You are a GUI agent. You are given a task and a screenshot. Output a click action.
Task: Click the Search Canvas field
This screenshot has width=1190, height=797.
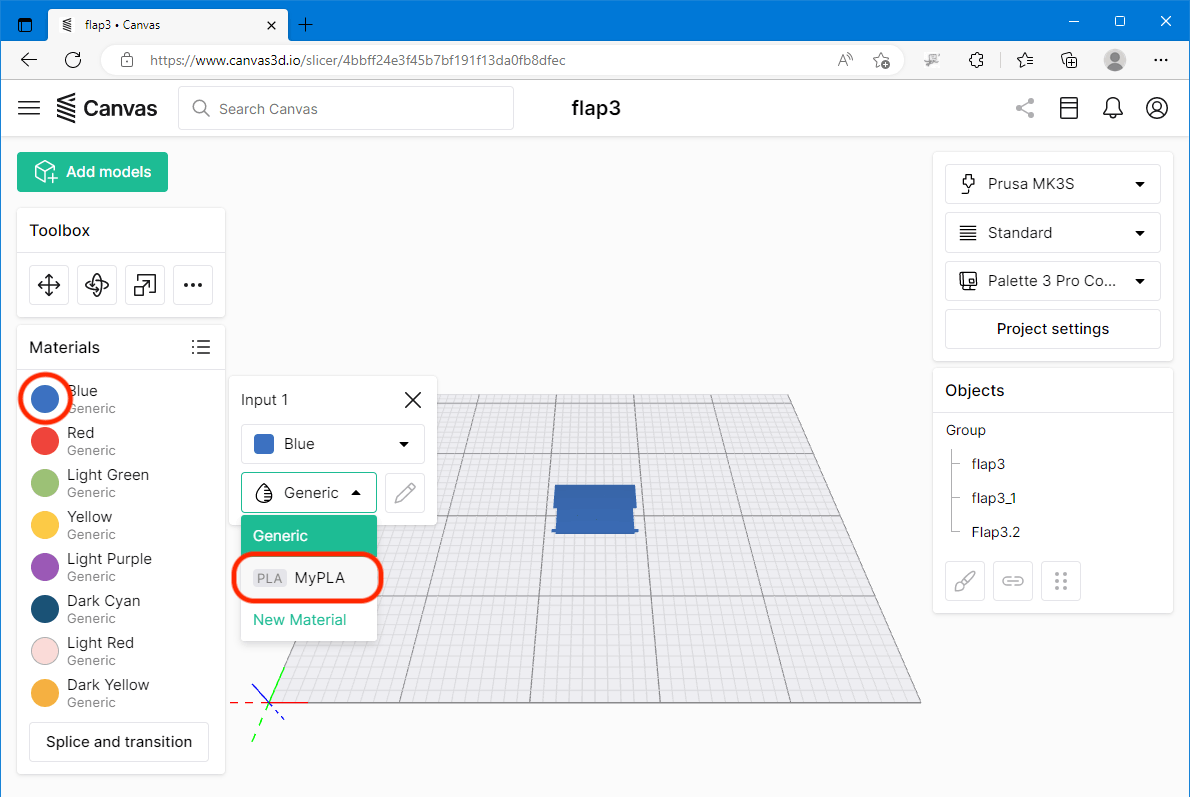coord(346,109)
